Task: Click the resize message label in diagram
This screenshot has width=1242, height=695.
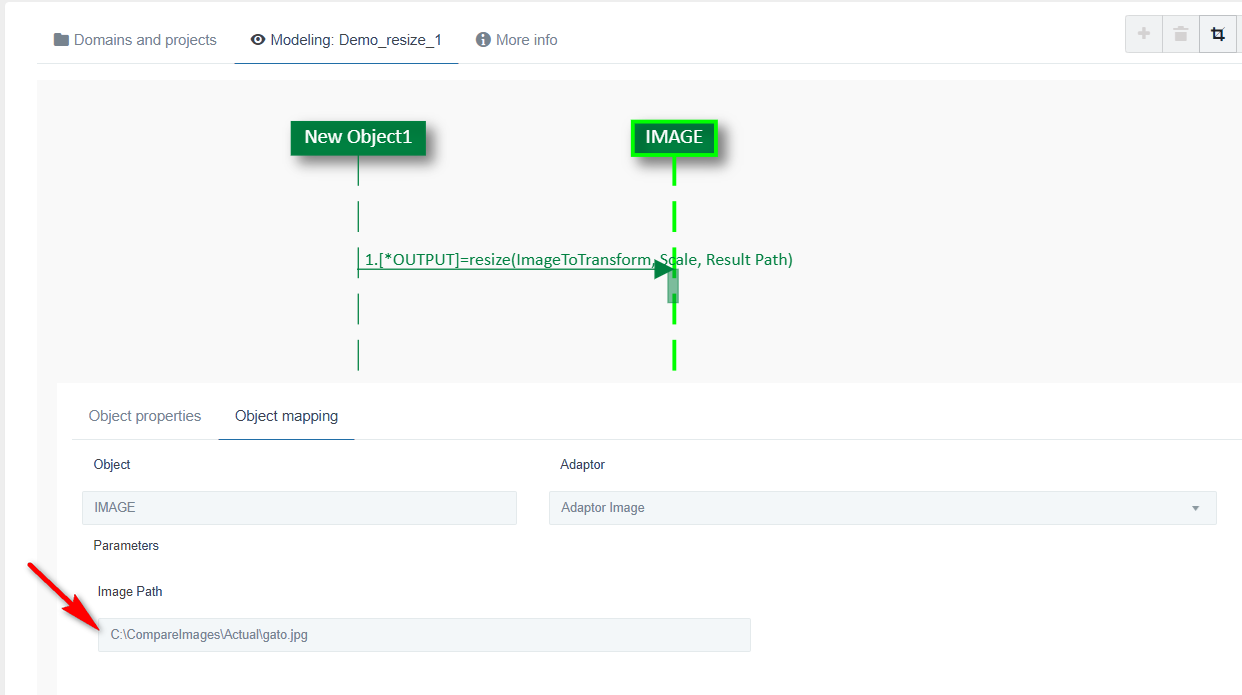Action: [578, 259]
